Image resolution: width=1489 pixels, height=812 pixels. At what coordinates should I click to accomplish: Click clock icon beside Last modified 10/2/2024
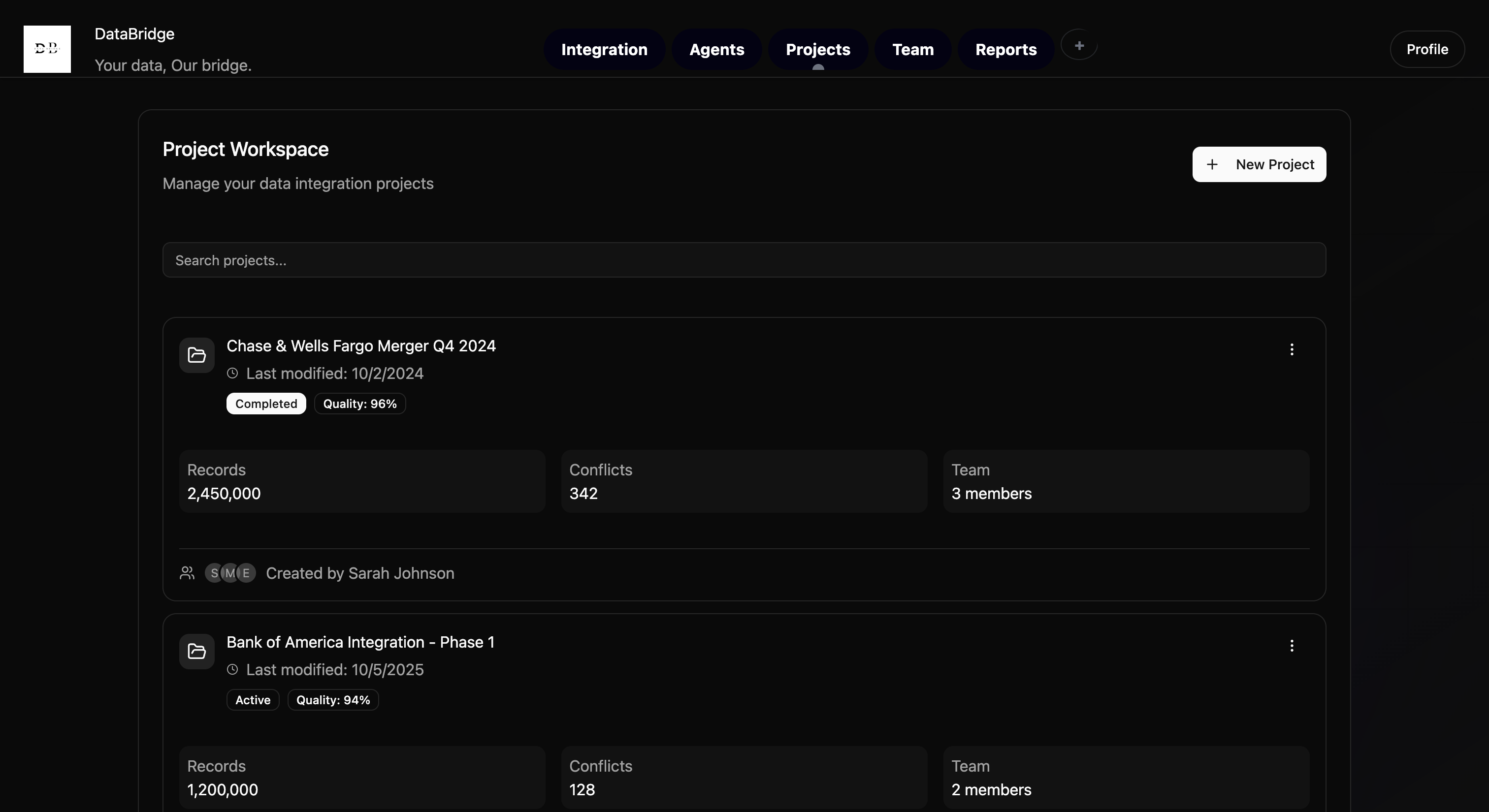(232, 373)
